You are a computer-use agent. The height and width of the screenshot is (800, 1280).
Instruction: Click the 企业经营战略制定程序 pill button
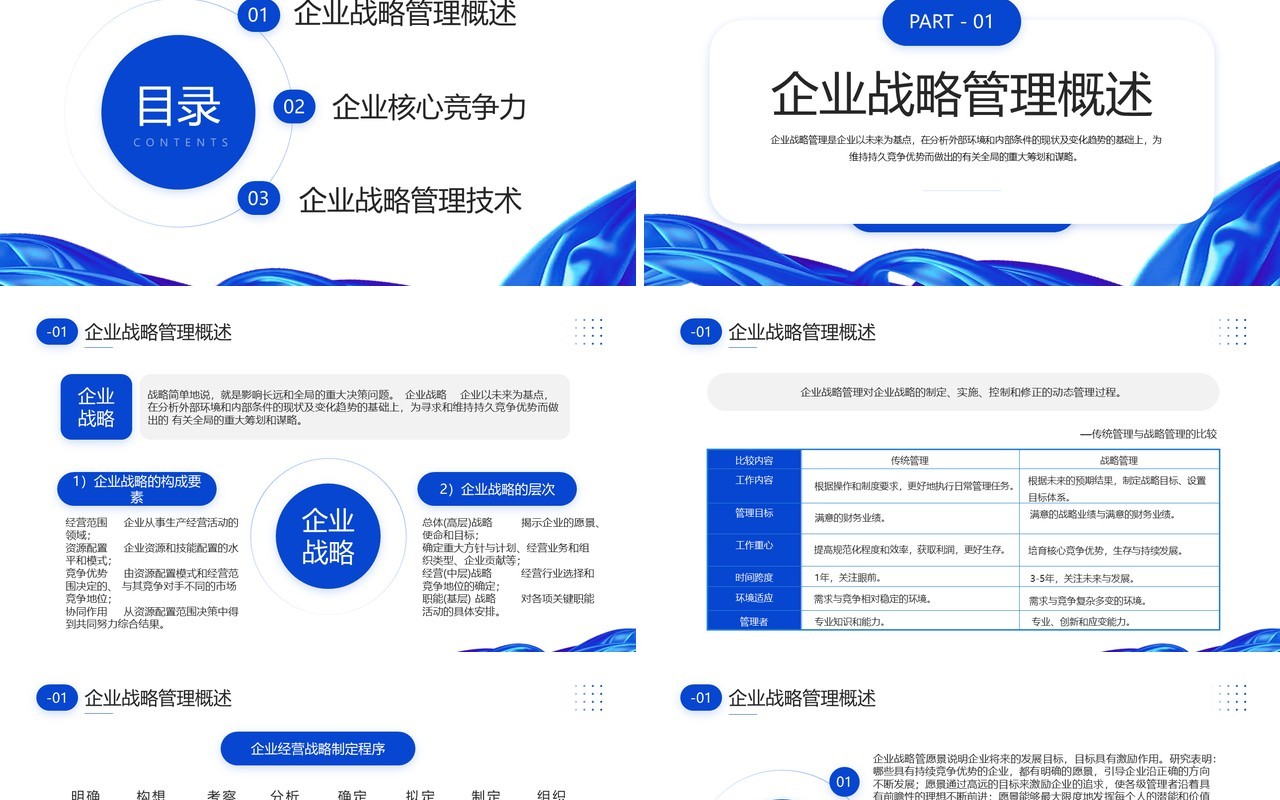pos(318,748)
